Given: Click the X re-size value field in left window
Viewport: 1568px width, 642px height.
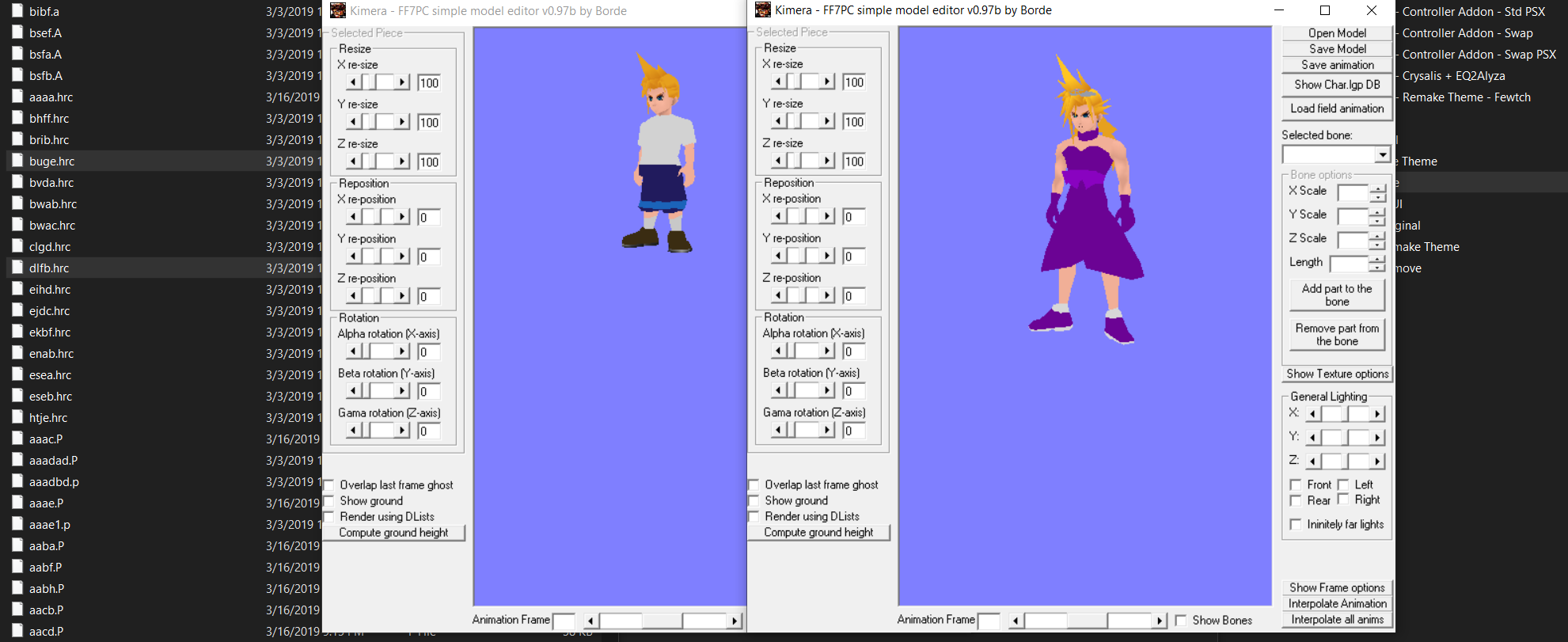Looking at the screenshot, I should point(429,83).
